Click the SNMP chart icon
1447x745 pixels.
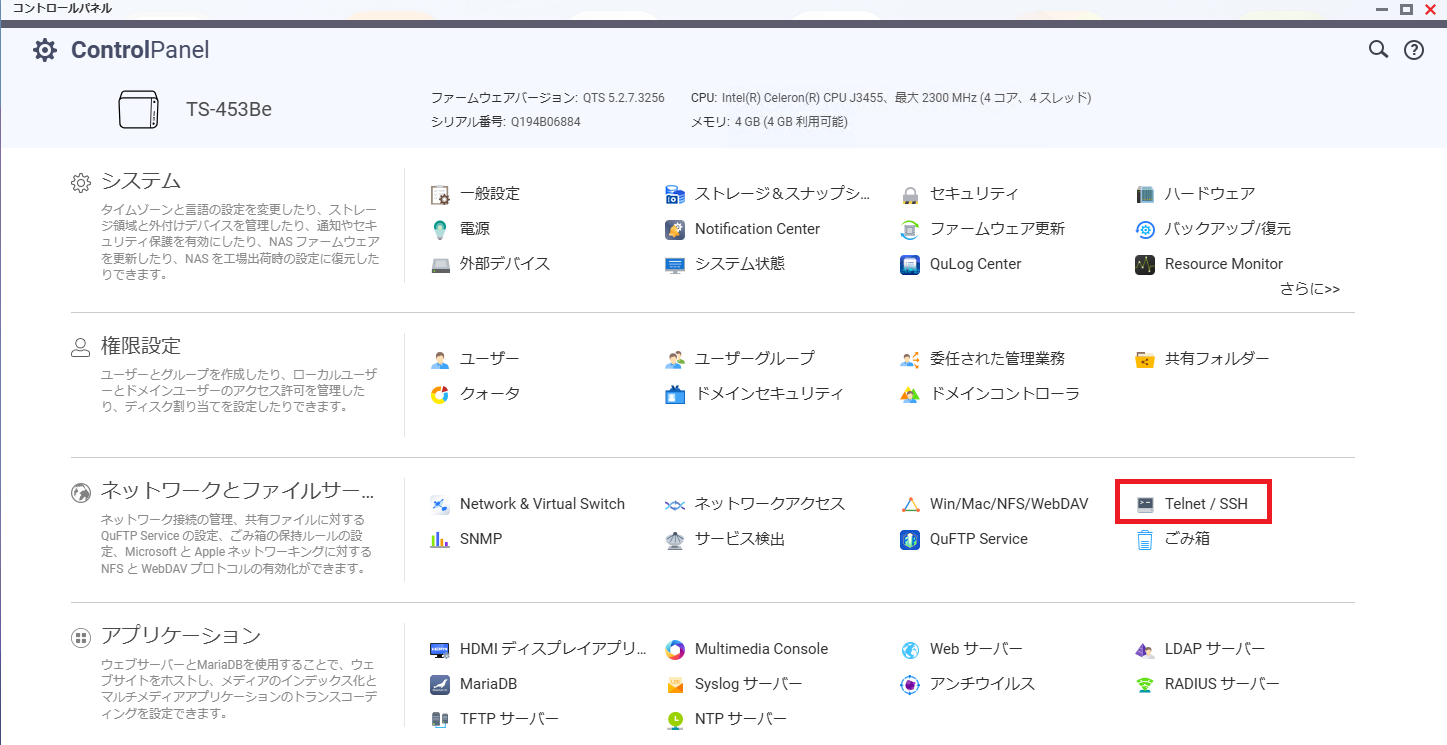pos(440,540)
